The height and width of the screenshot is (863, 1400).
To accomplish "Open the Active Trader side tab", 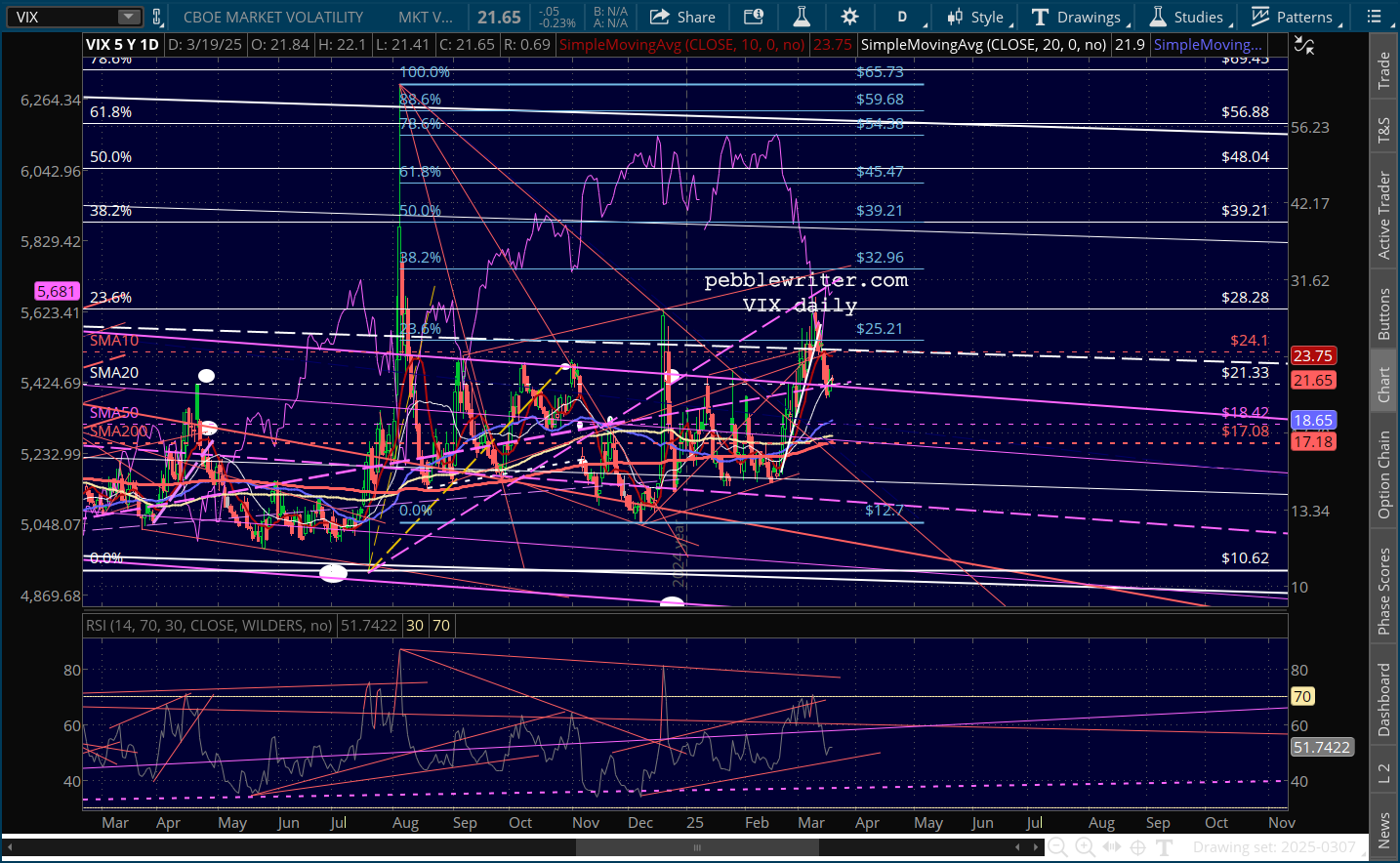I will 1383,215.
